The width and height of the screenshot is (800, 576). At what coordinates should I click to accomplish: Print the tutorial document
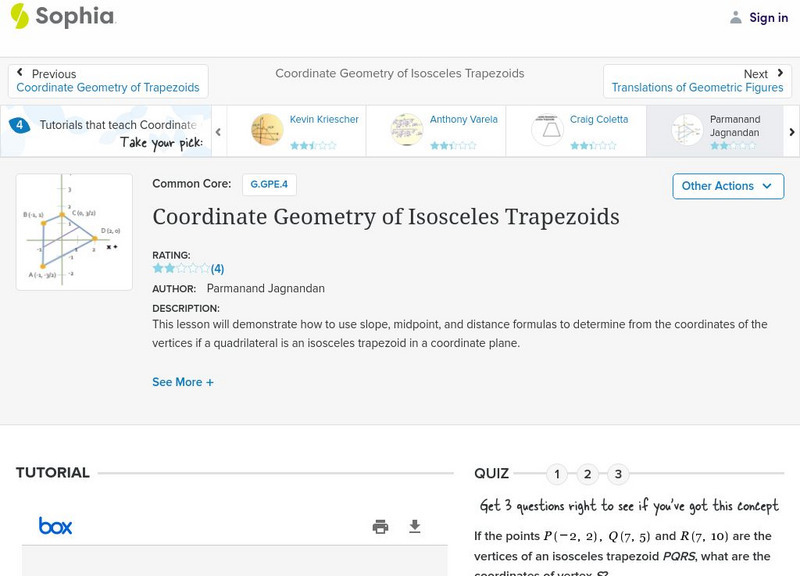click(380, 526)
